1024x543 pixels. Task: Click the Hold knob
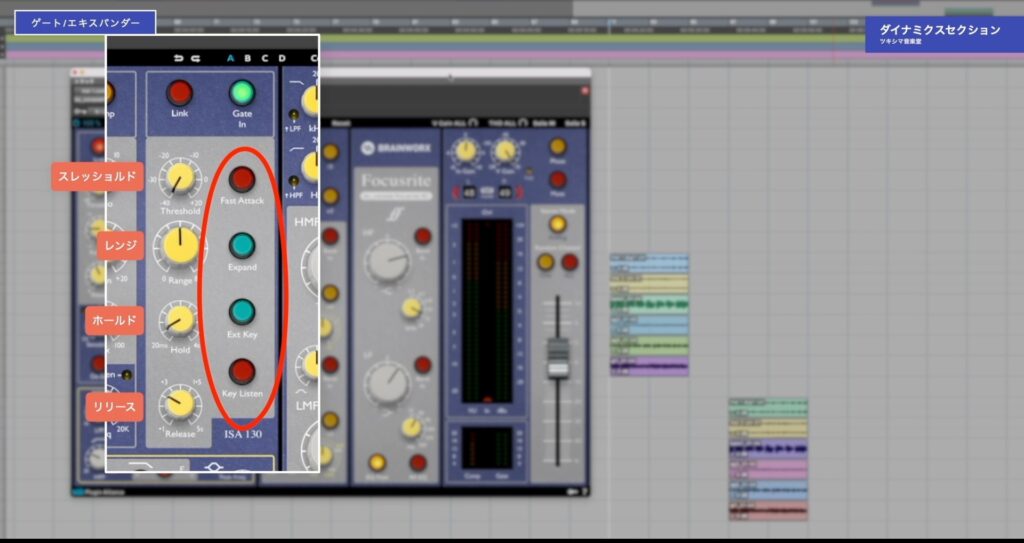[179, 318]
